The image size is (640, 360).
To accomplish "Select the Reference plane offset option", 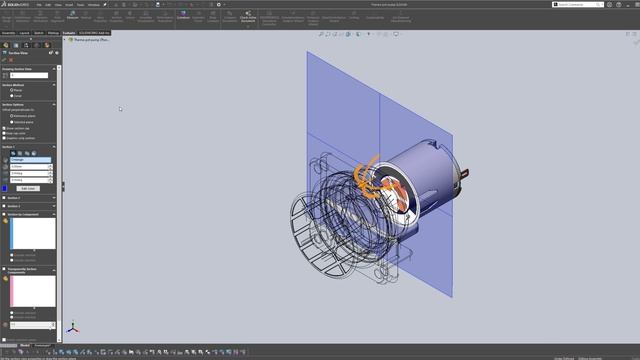I will [x=12, y=116].
